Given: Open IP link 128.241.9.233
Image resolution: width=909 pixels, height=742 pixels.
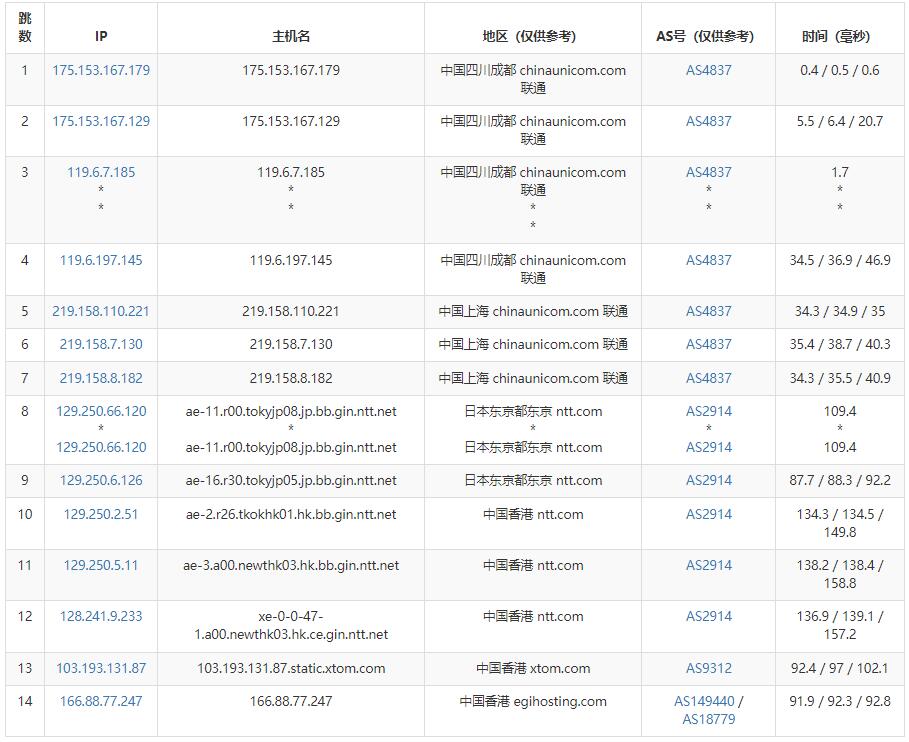Looking at the screenshot, I should coord(101,616).
